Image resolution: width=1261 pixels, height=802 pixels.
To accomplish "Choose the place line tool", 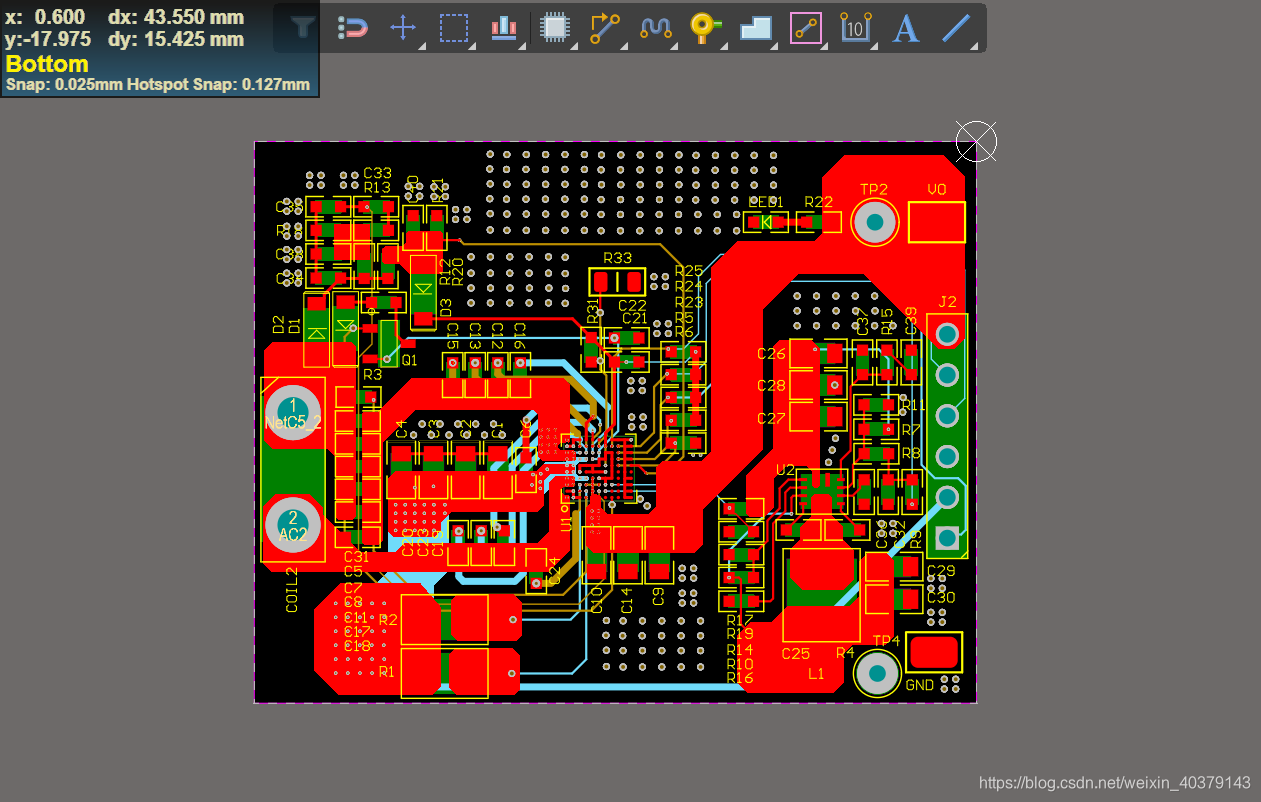I will (957, 28).
